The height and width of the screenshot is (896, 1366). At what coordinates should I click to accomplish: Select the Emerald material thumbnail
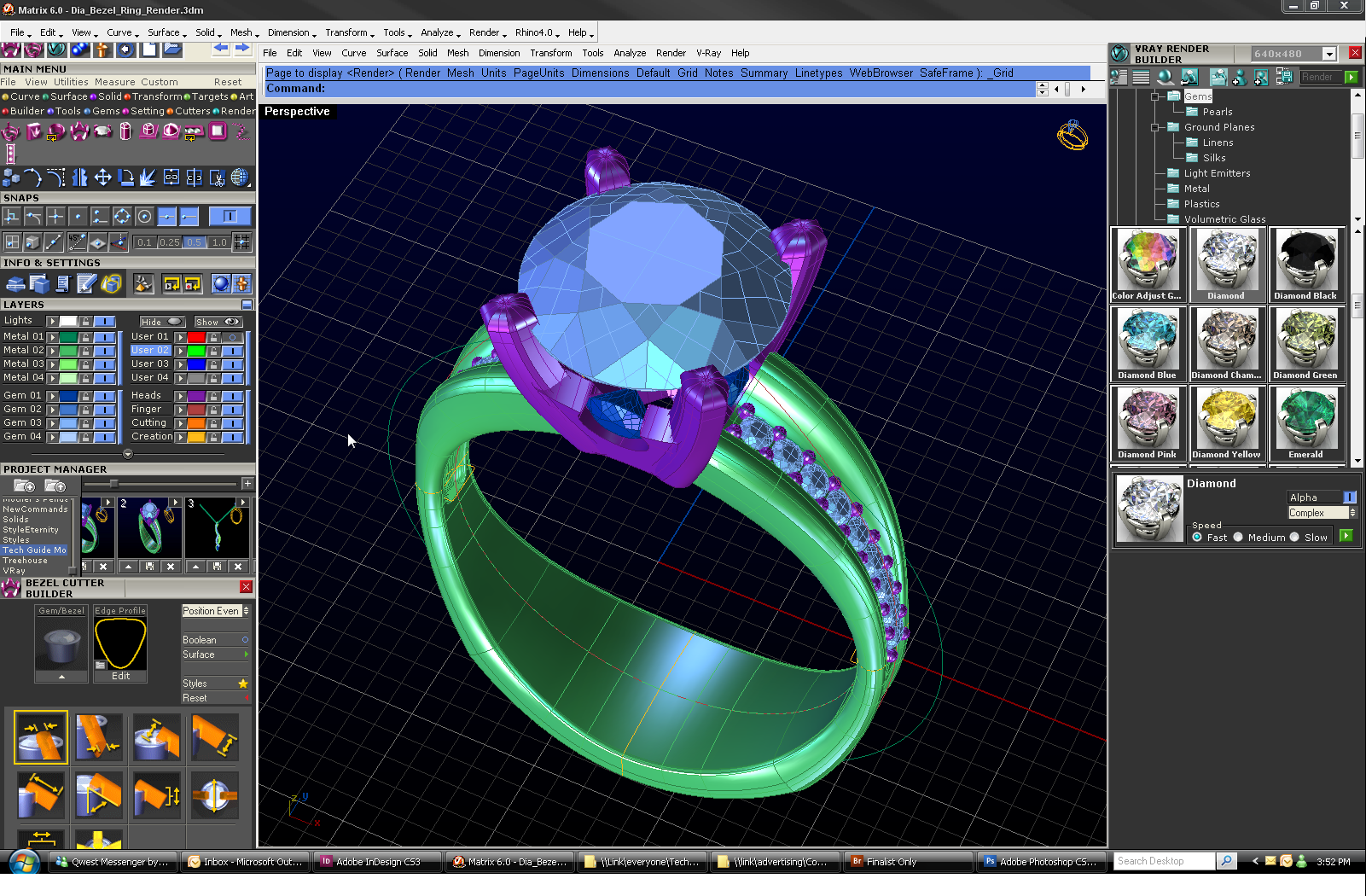point(1306,422)
